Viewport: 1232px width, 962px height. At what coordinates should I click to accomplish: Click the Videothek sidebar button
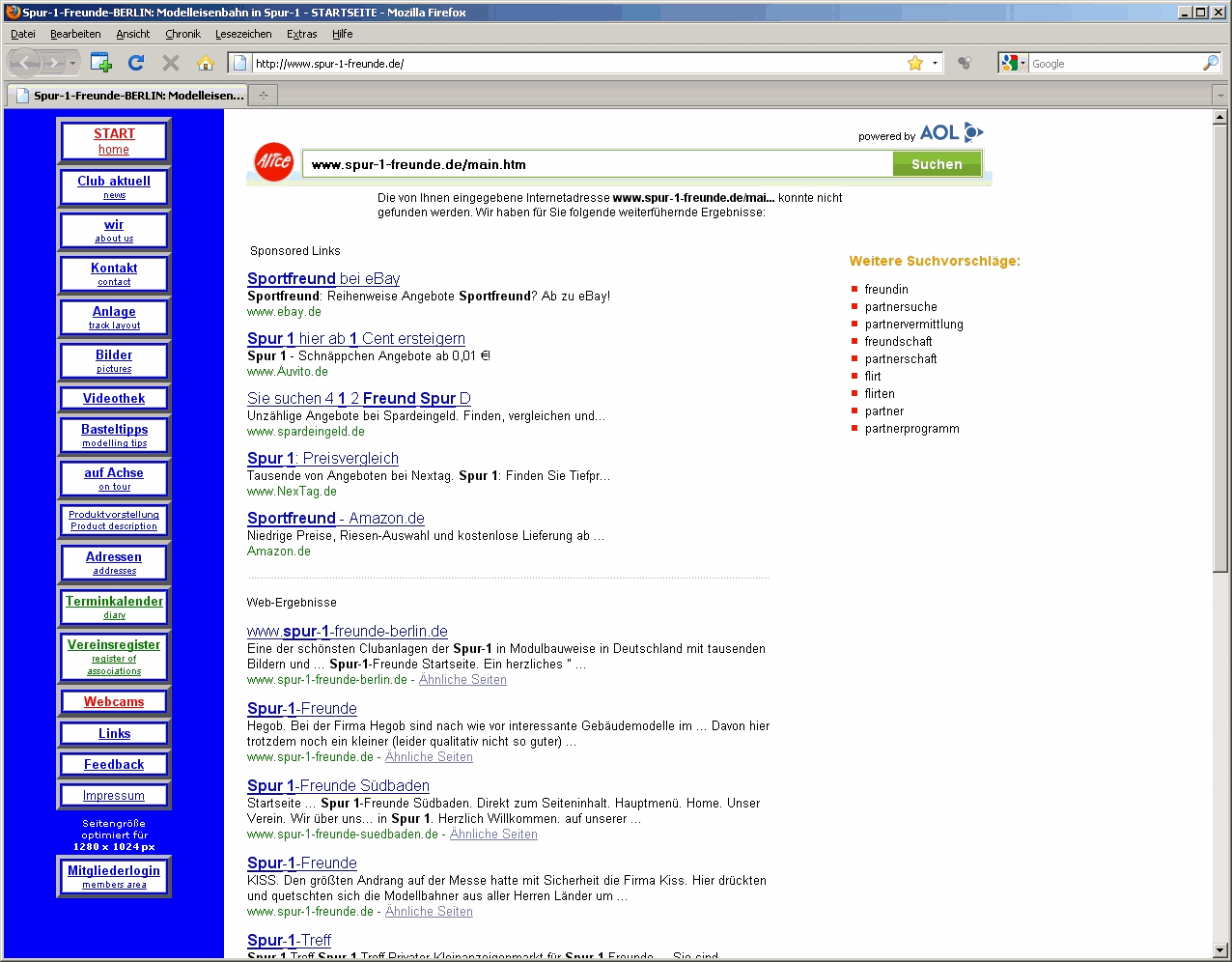(114, 398)
